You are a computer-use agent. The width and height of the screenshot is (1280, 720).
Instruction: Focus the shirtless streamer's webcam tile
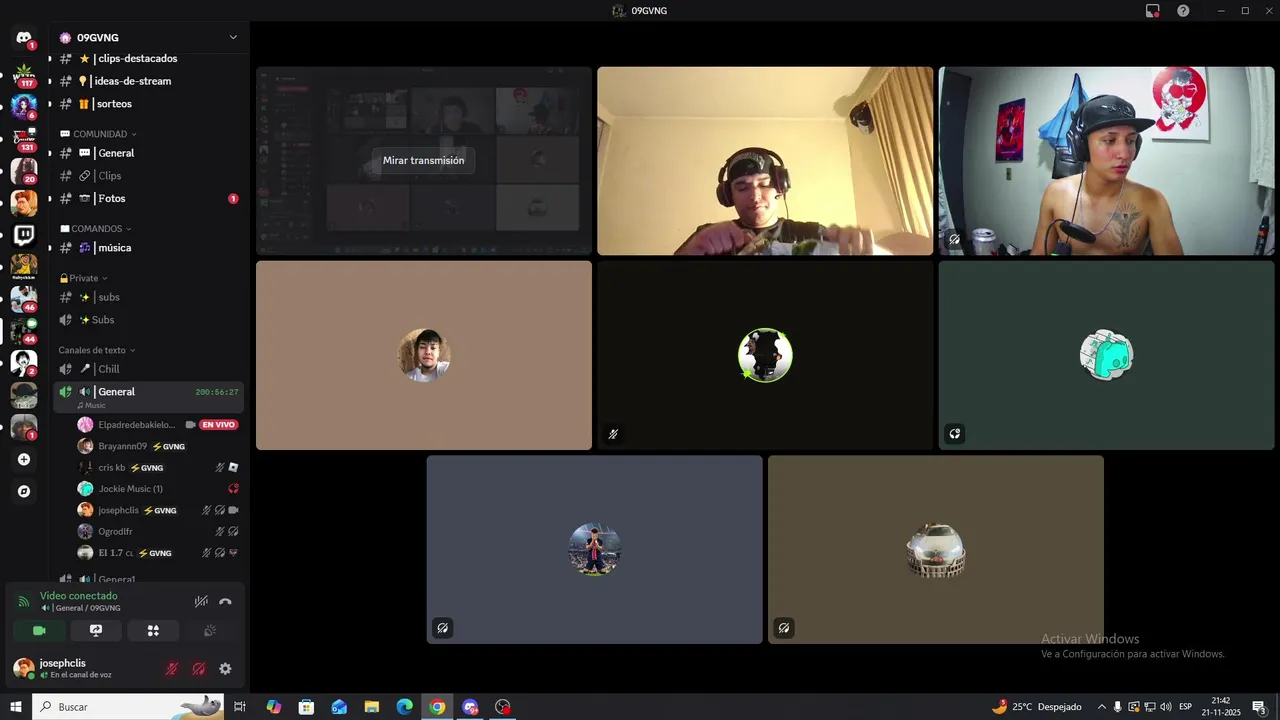pos(1106,161)
